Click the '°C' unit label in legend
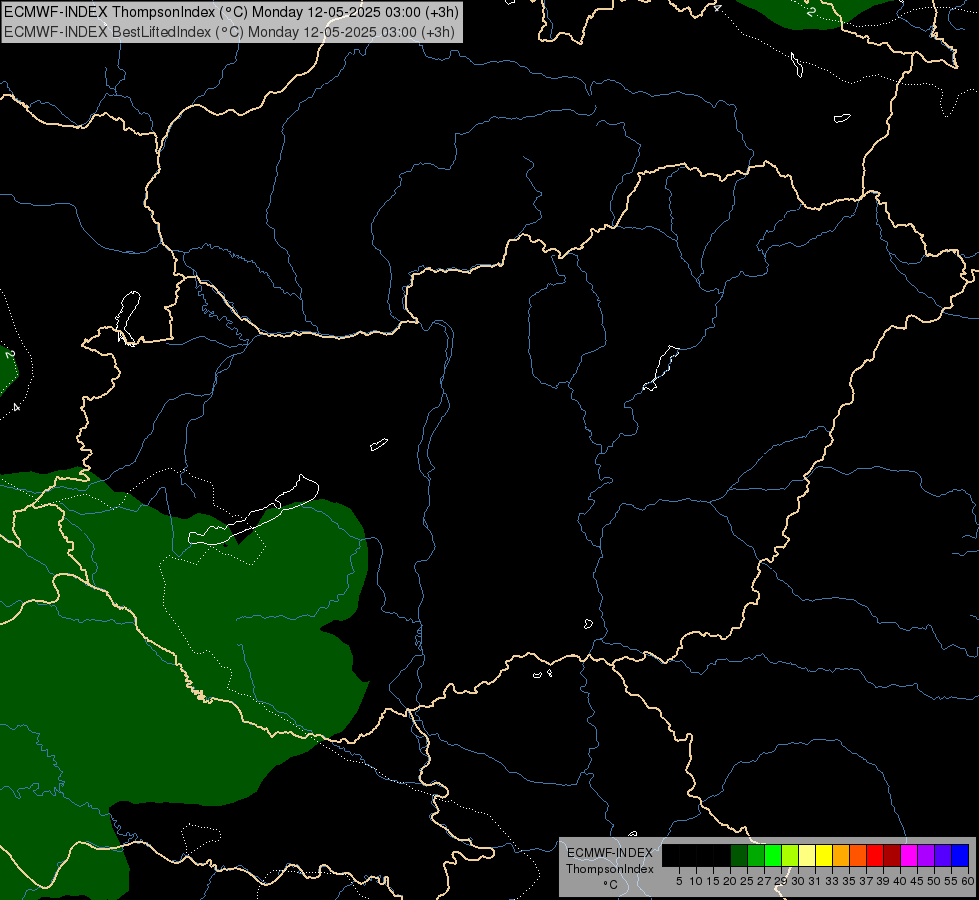Image resolution: width=979 pixels, height=900 pixels. pos(611,885)
